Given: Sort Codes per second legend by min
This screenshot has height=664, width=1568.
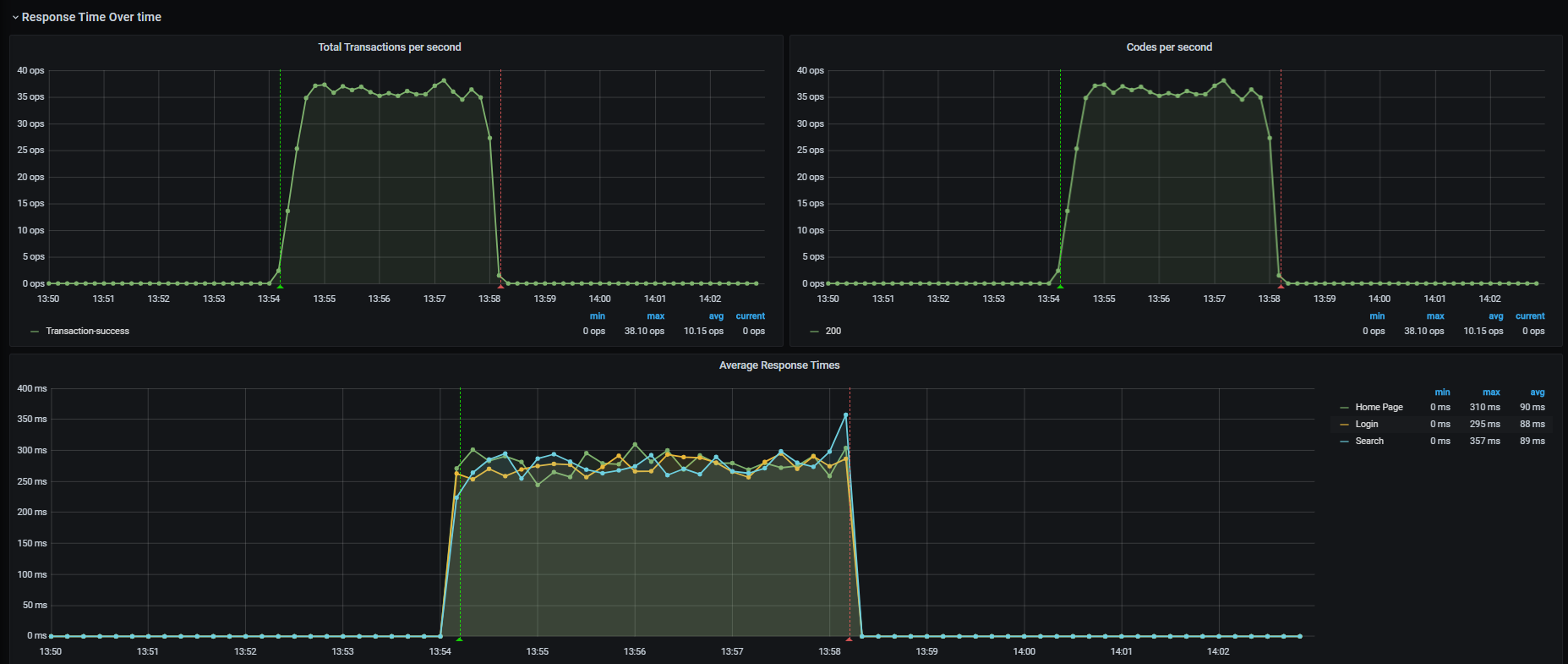Looking at the screenshot, I should click(x=1377, y=316).
